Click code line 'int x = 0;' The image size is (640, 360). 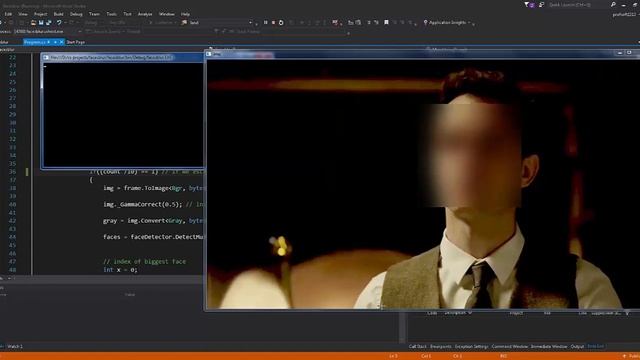click(x=120, y=269)
